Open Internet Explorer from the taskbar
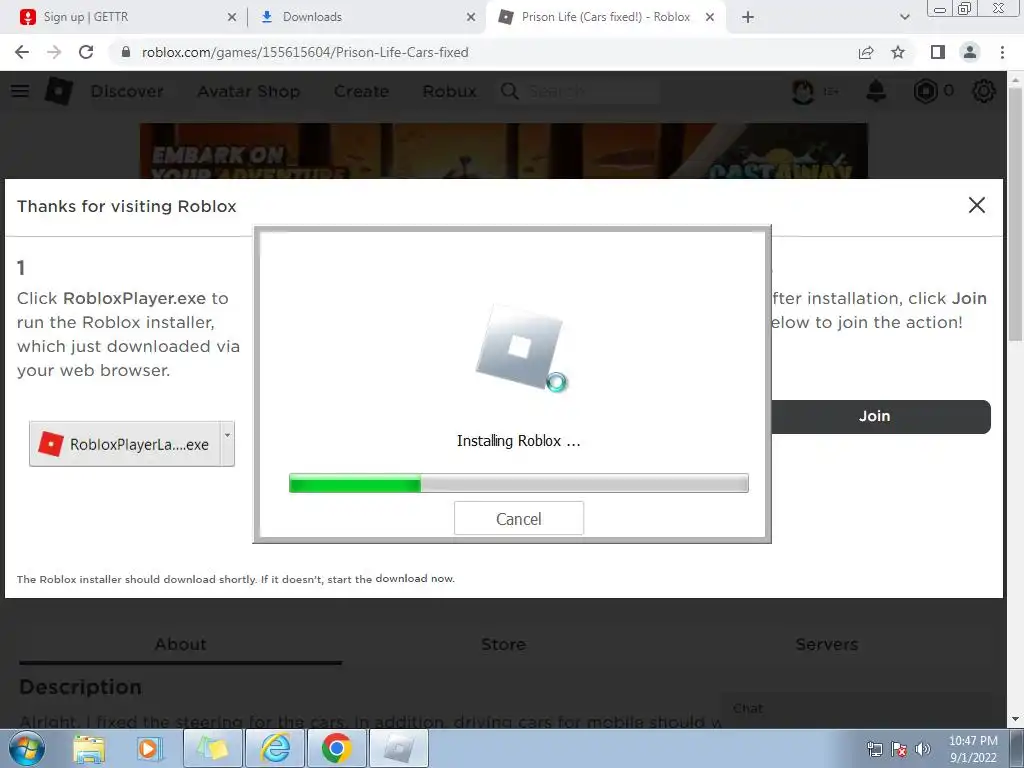 pyautogui.click(x=276, y=748)
